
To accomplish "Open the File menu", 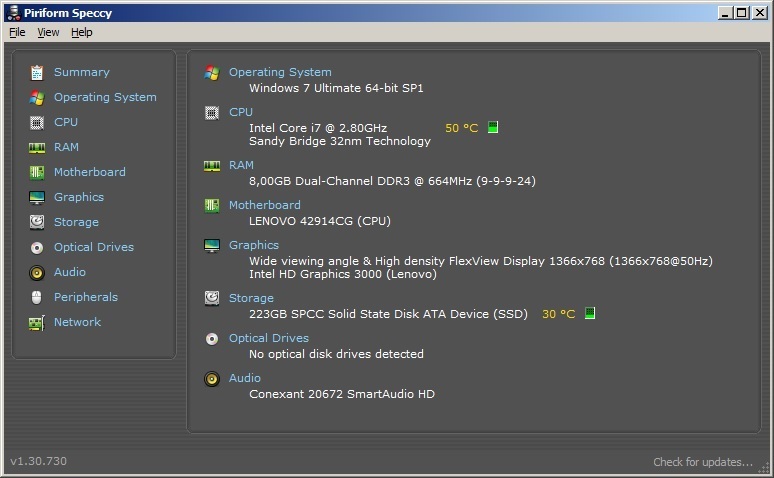I will (17, 32).
